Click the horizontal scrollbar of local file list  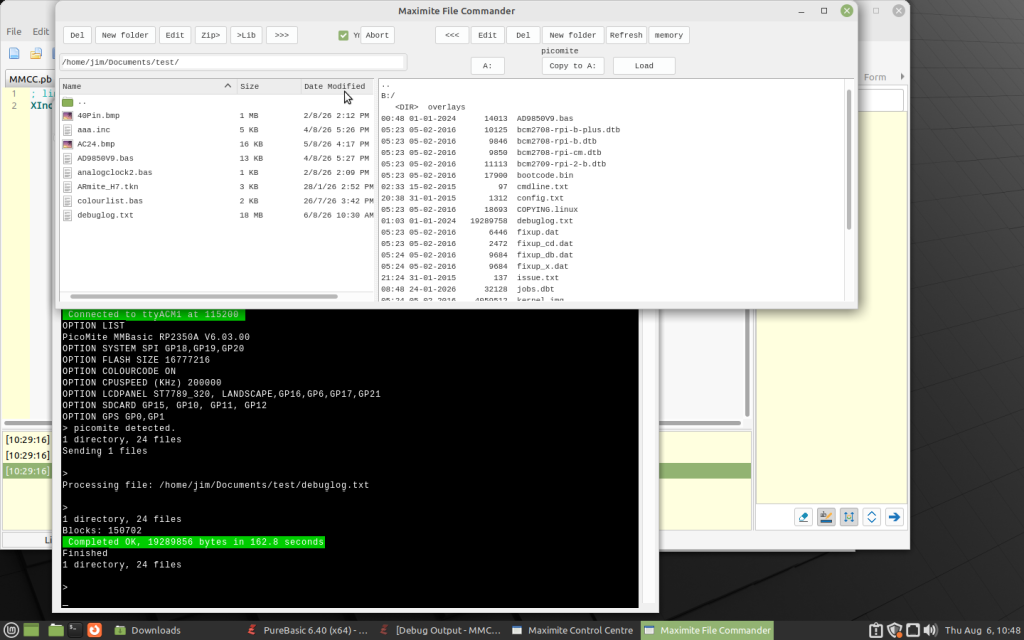click(204, 296)
